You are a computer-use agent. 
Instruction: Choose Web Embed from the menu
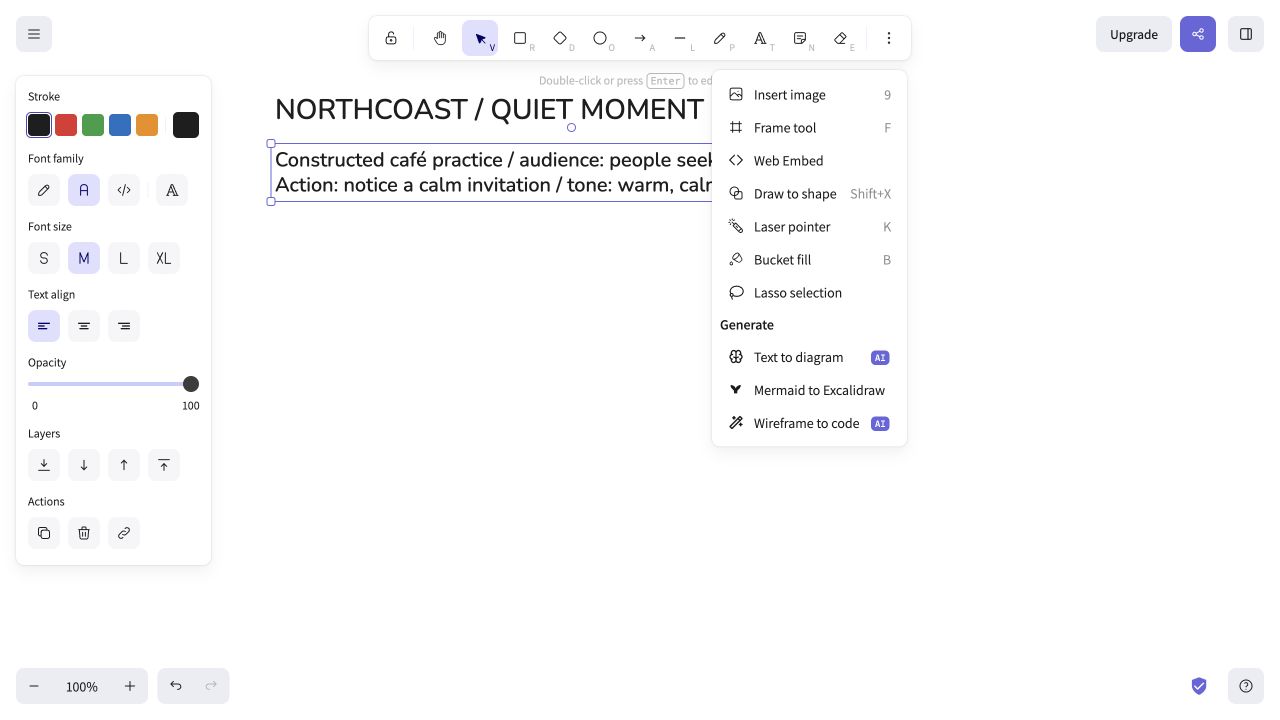pos(809,161)
